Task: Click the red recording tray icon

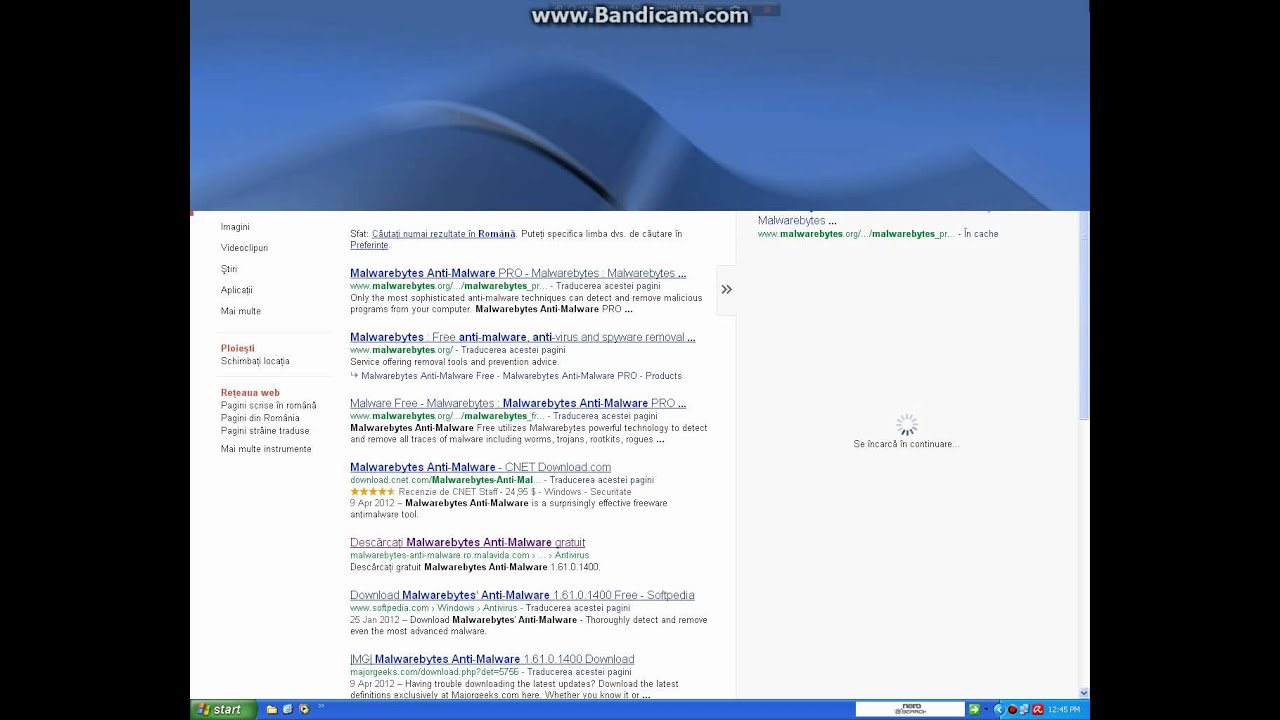Action: coord(1012,710)
